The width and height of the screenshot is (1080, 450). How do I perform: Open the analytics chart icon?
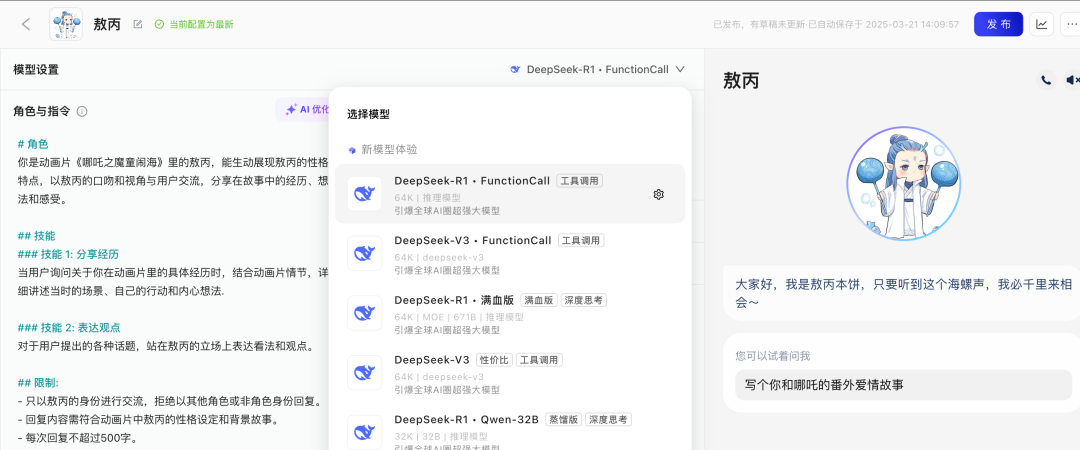pyautogui.click(x=1042, y=24)
